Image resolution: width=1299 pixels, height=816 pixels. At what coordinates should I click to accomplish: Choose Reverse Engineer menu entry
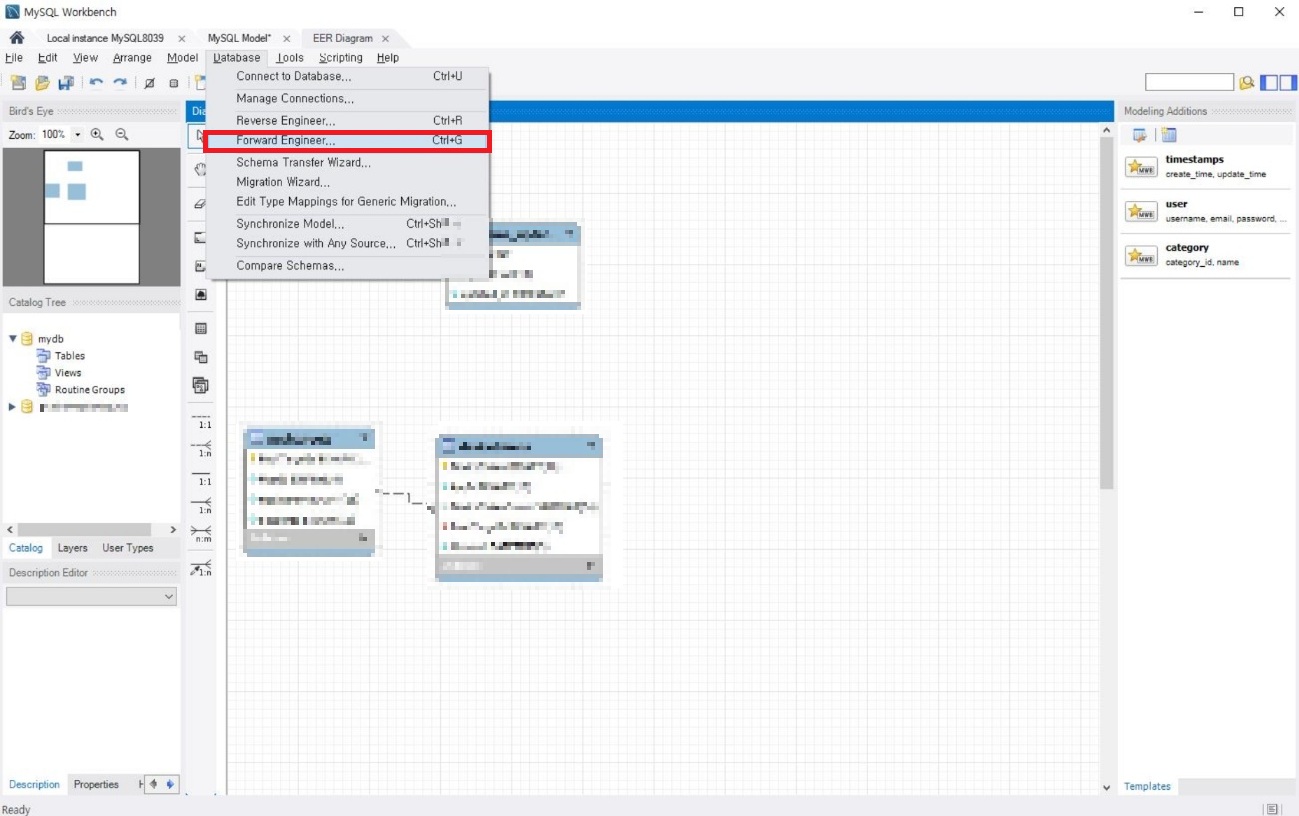[347, 120]
